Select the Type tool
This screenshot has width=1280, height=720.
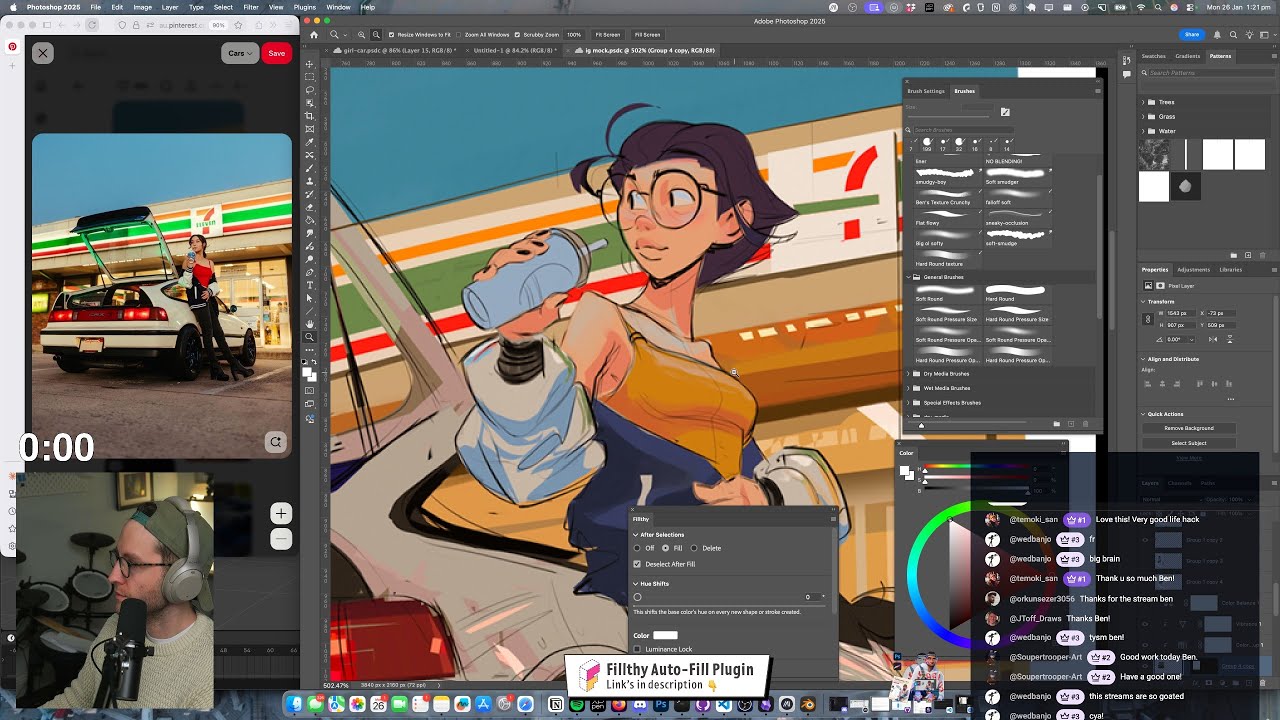click(x=309, y=284)
